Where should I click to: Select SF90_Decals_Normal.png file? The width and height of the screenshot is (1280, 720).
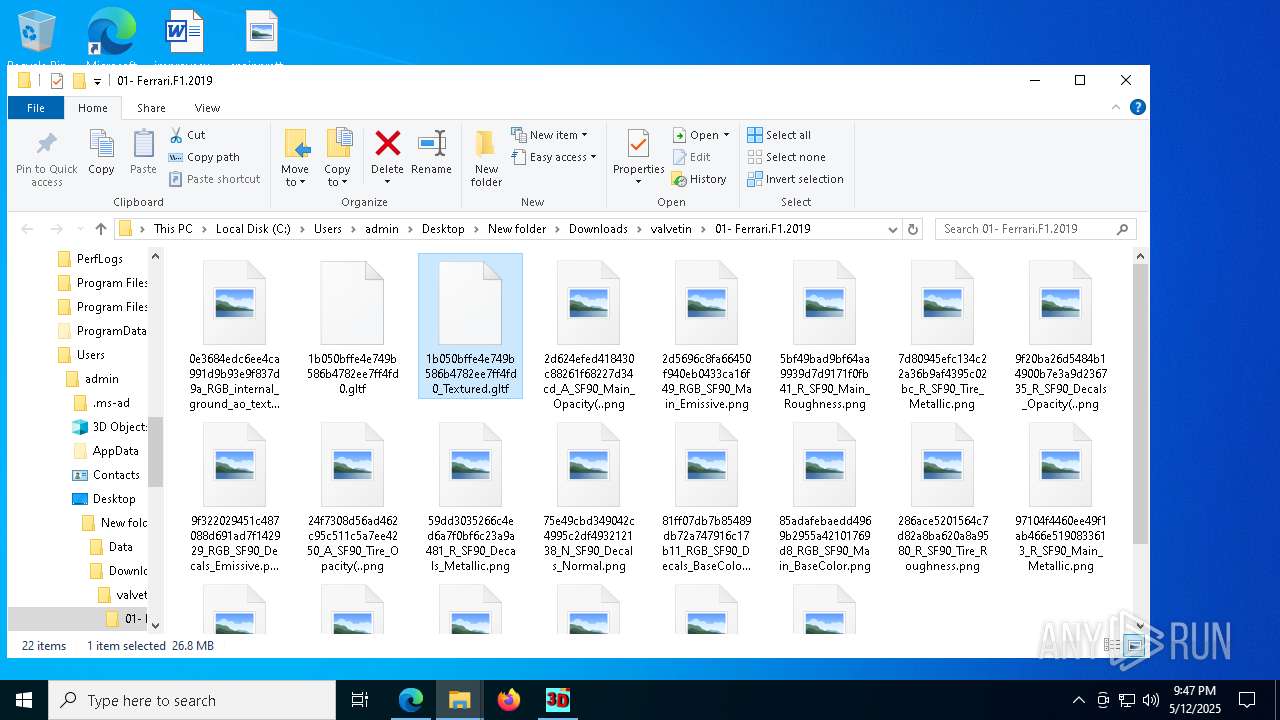tap(588, 497)
